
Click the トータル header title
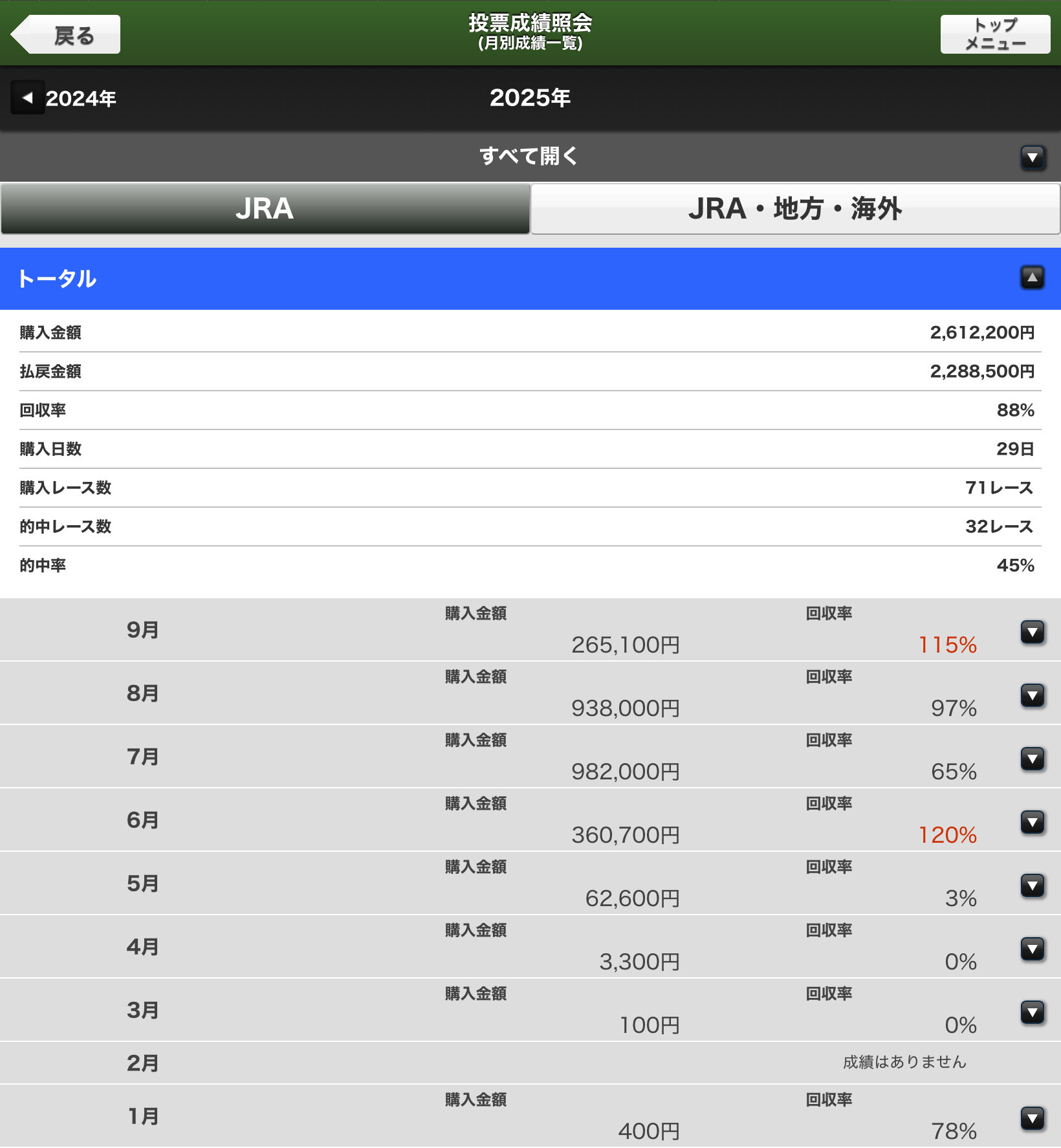point(57,279)
